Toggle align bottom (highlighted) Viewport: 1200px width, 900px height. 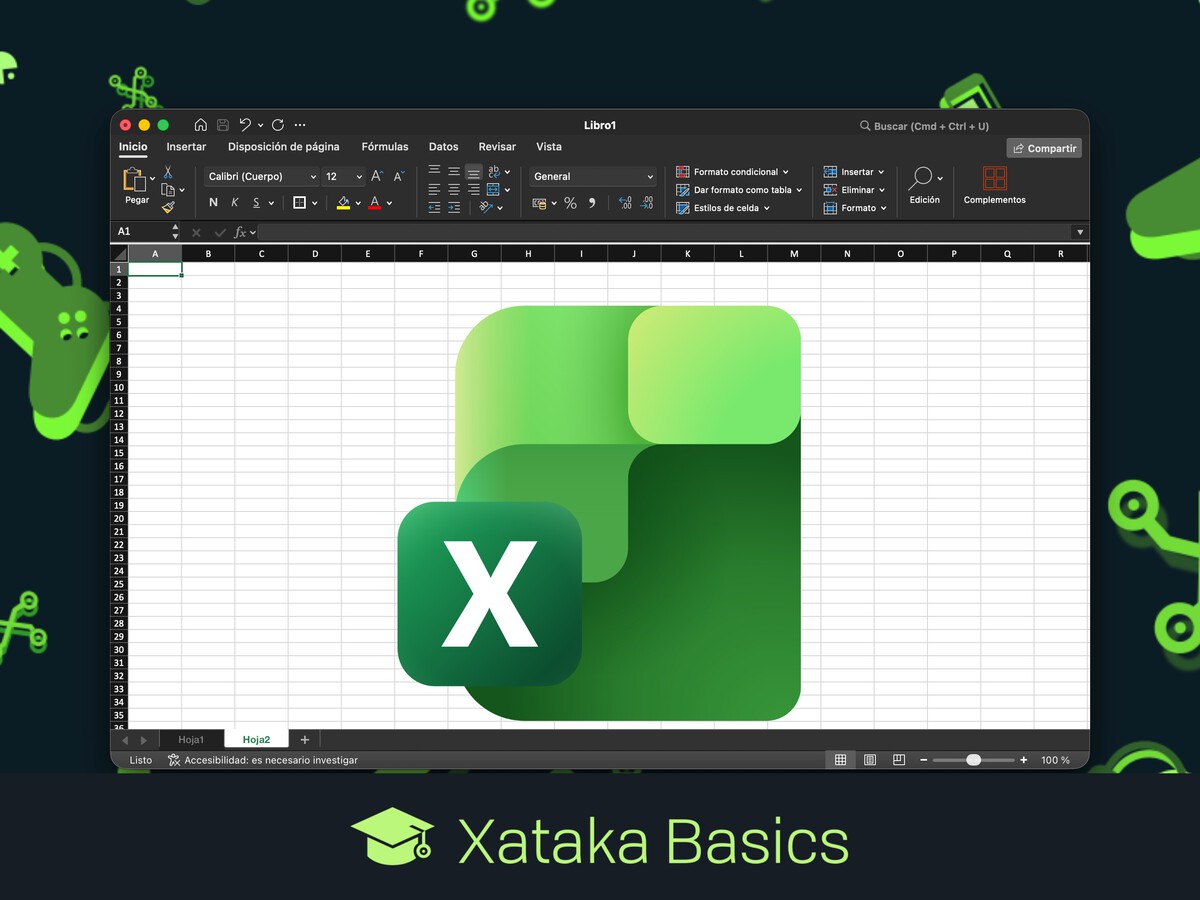pyautogui.click(x=474, y=172)
